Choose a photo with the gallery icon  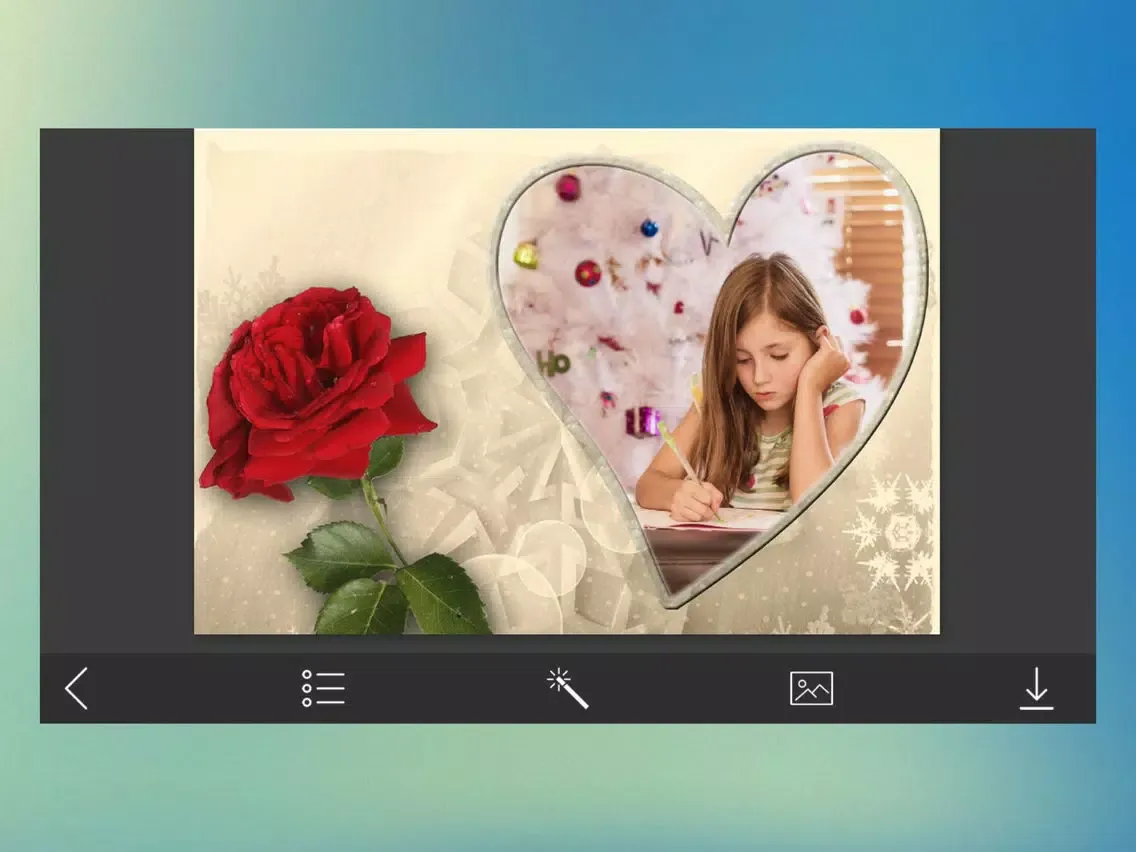tap(811, 688)
